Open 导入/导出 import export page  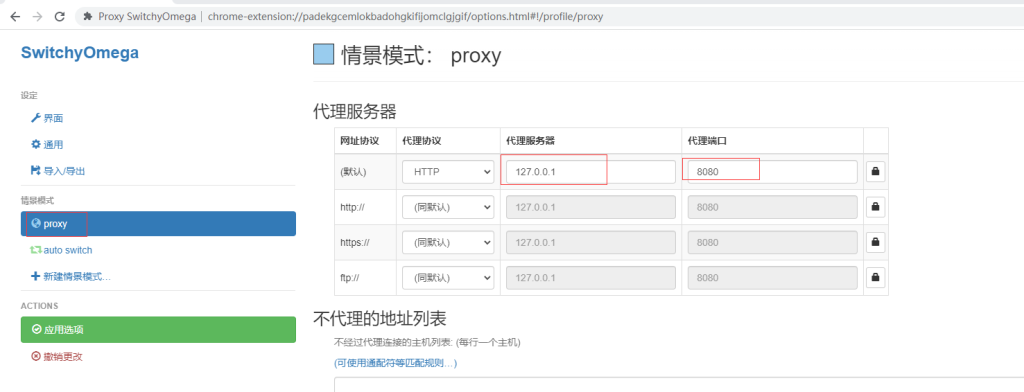58,171
